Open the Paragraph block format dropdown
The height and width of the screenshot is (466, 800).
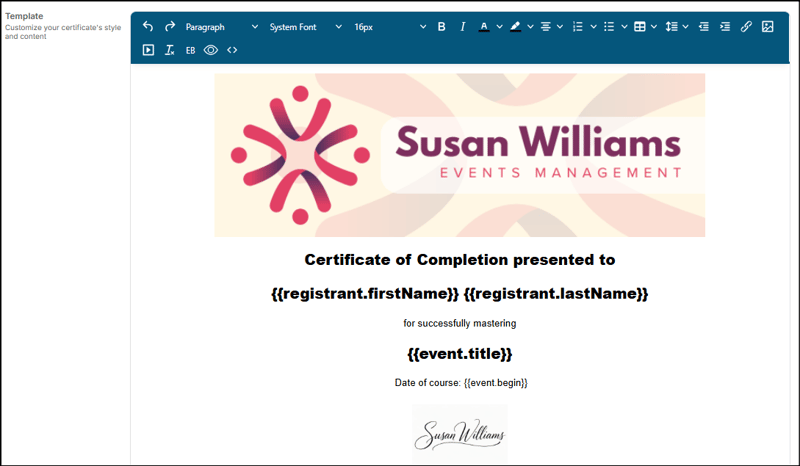pyautogui.click(x=221, y=27)
